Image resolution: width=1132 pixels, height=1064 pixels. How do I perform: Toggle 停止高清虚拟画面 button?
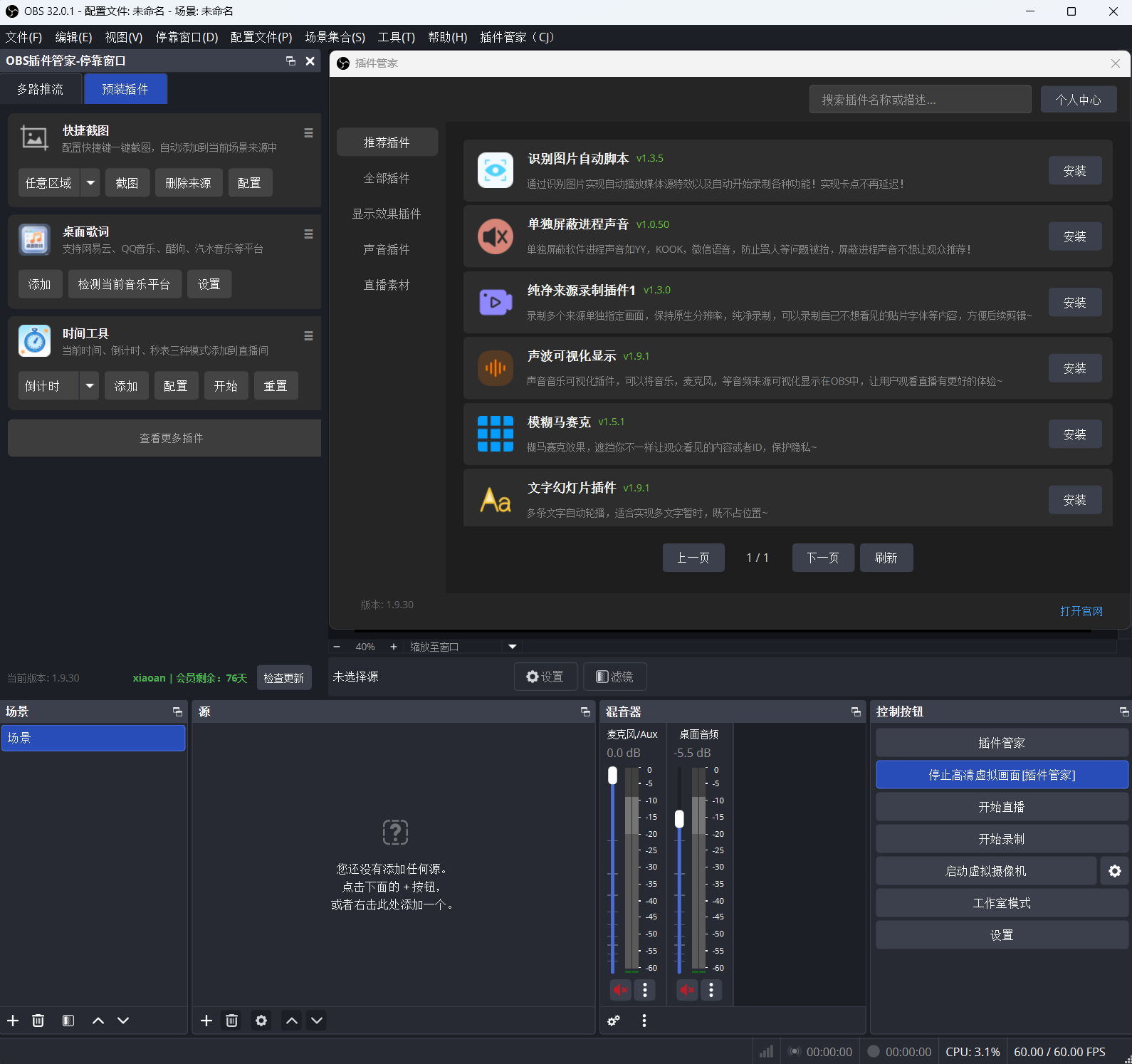coord(1001,775)
